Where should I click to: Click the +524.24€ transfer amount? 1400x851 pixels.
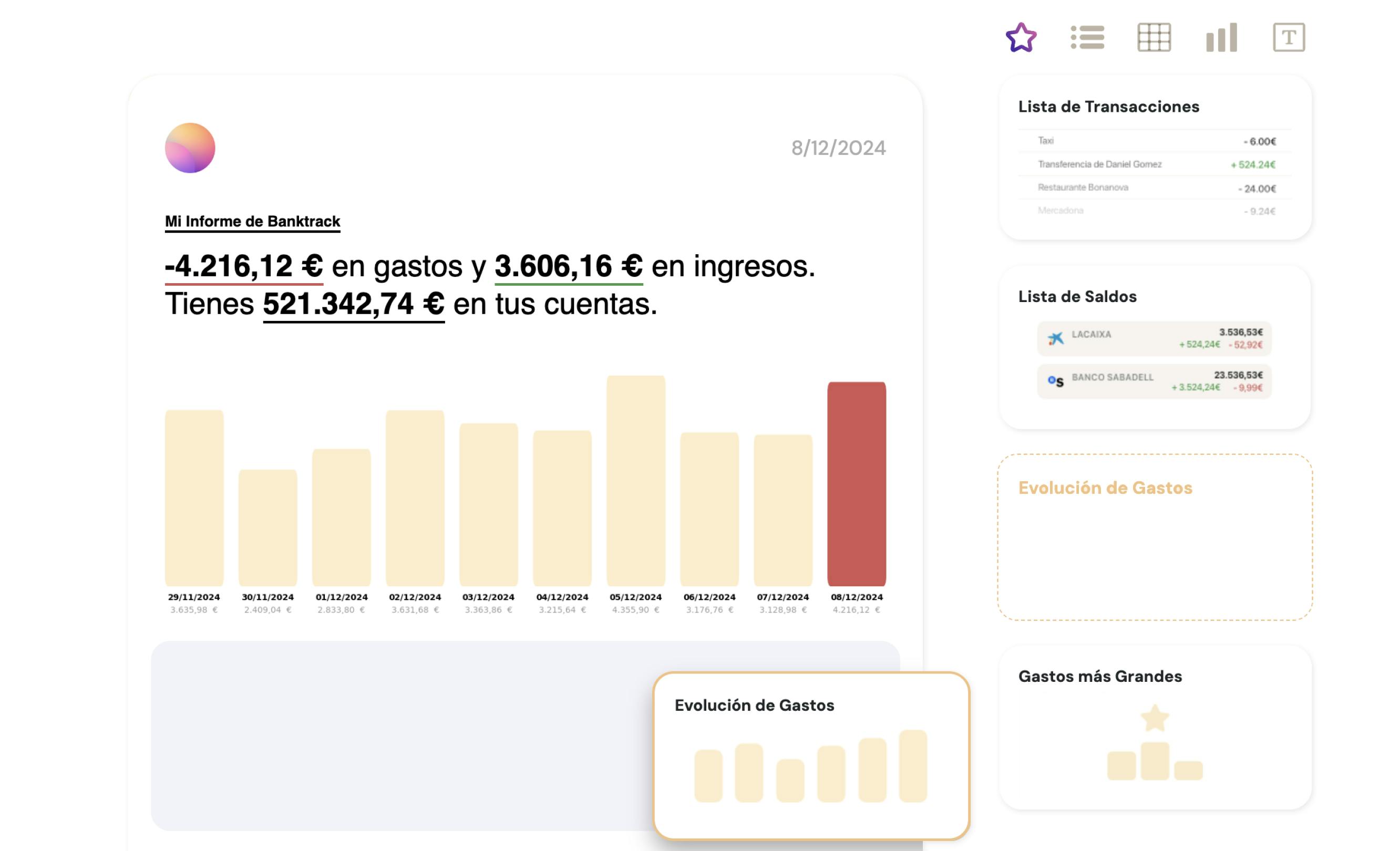click(x=1253, y=165)
